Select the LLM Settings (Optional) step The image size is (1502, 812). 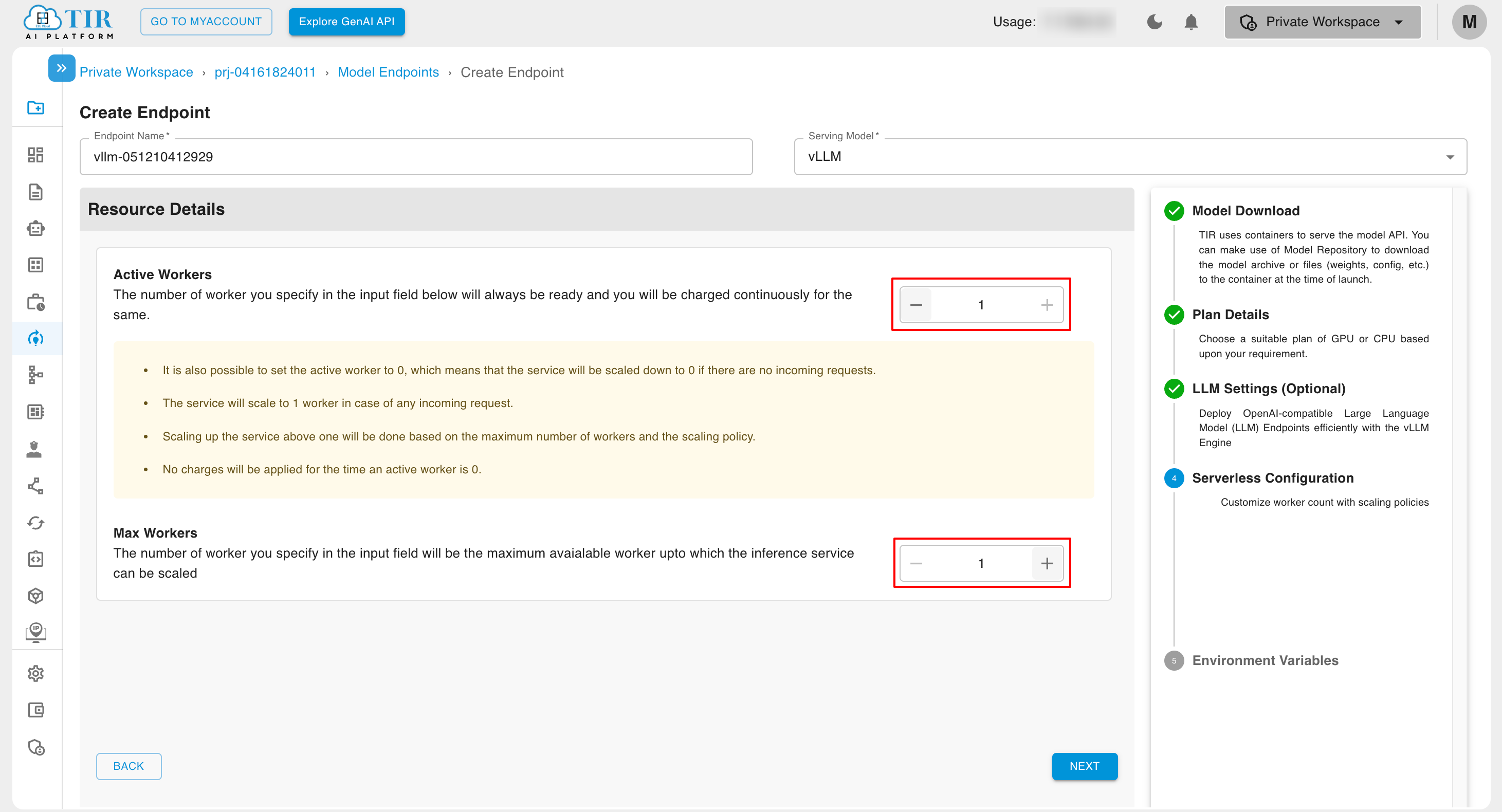[1268, 388]
